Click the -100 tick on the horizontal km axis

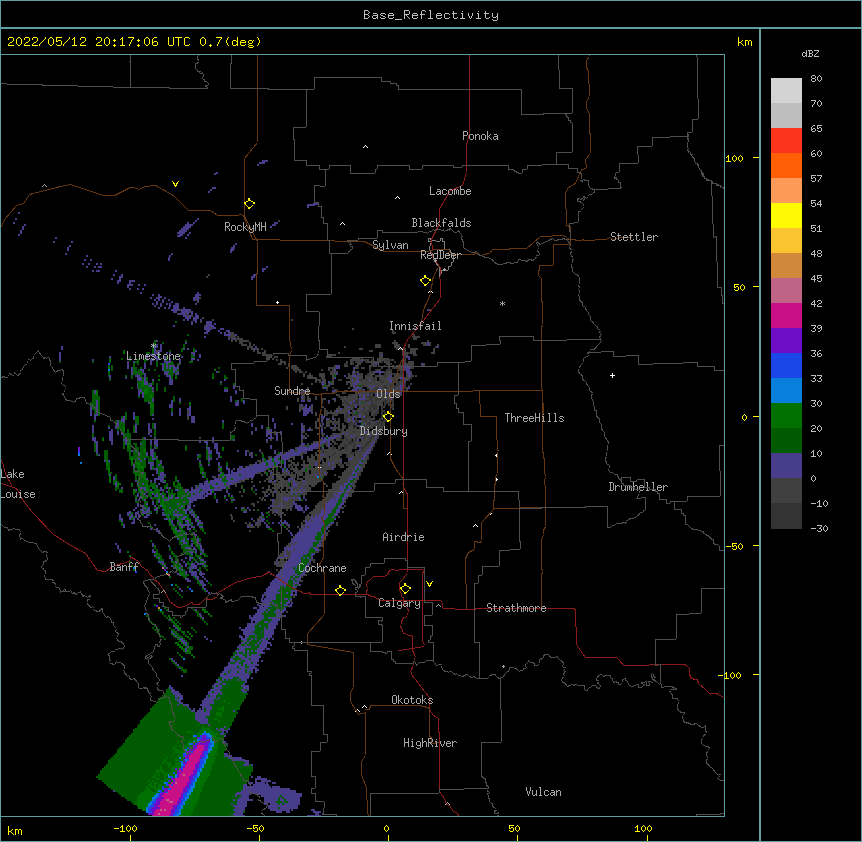click(125, 828)
